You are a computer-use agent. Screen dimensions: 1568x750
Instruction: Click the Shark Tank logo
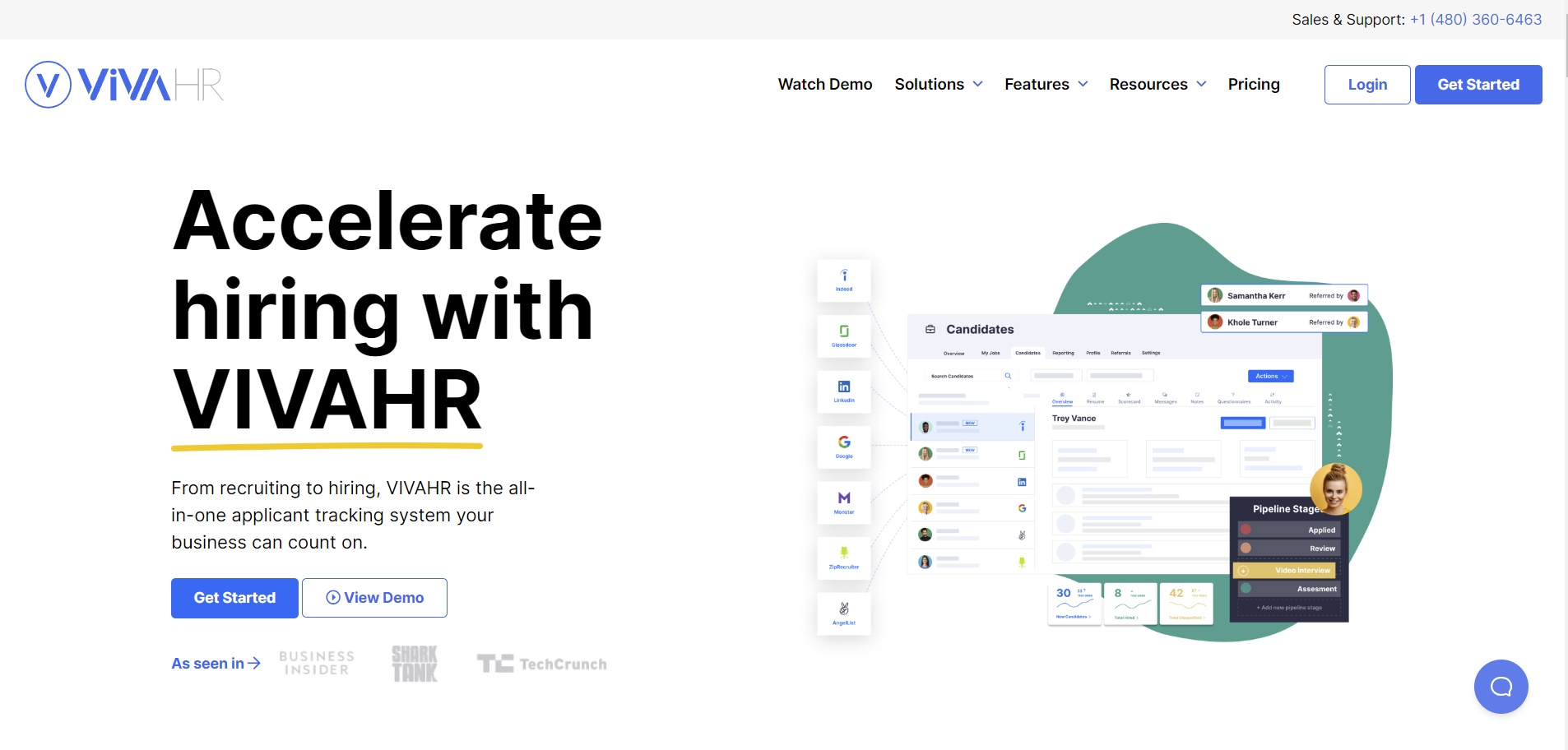[x=415, y=664]
